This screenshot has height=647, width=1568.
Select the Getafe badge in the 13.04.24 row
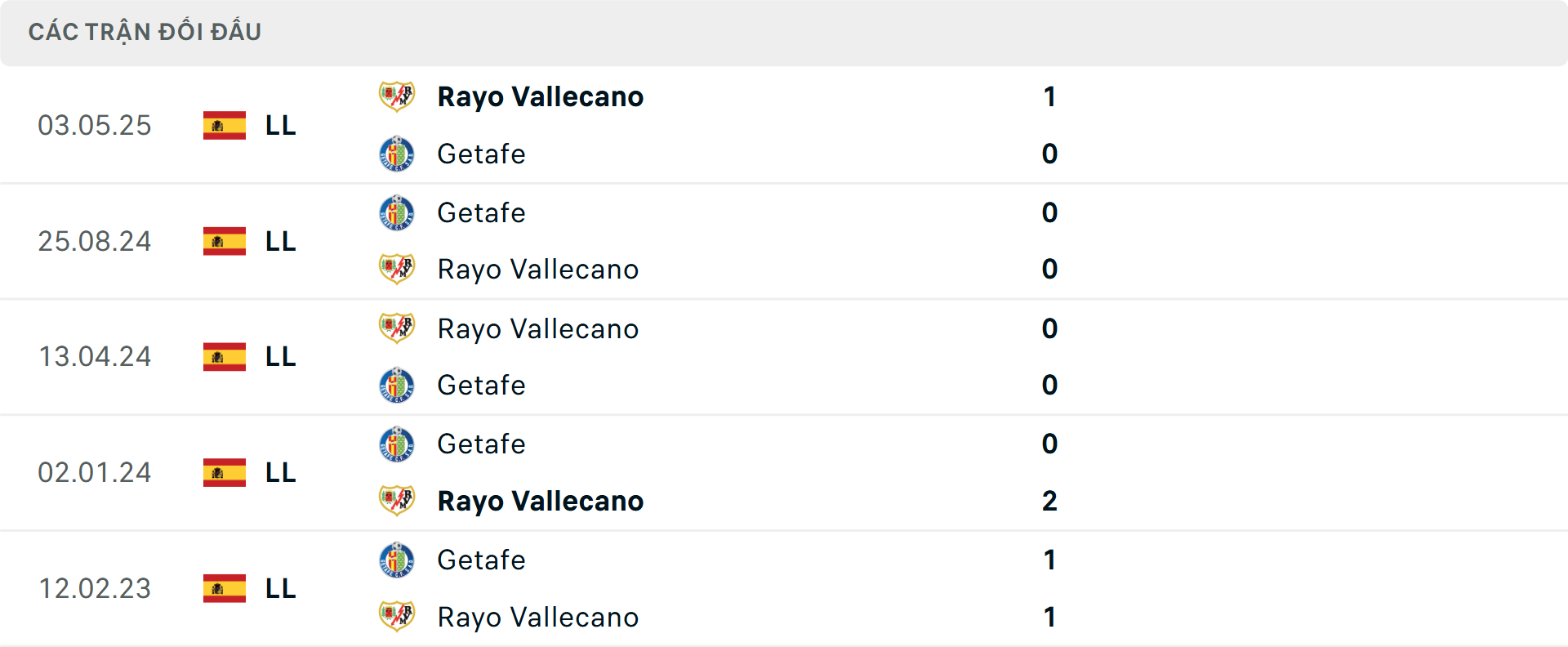coord(397,385)
